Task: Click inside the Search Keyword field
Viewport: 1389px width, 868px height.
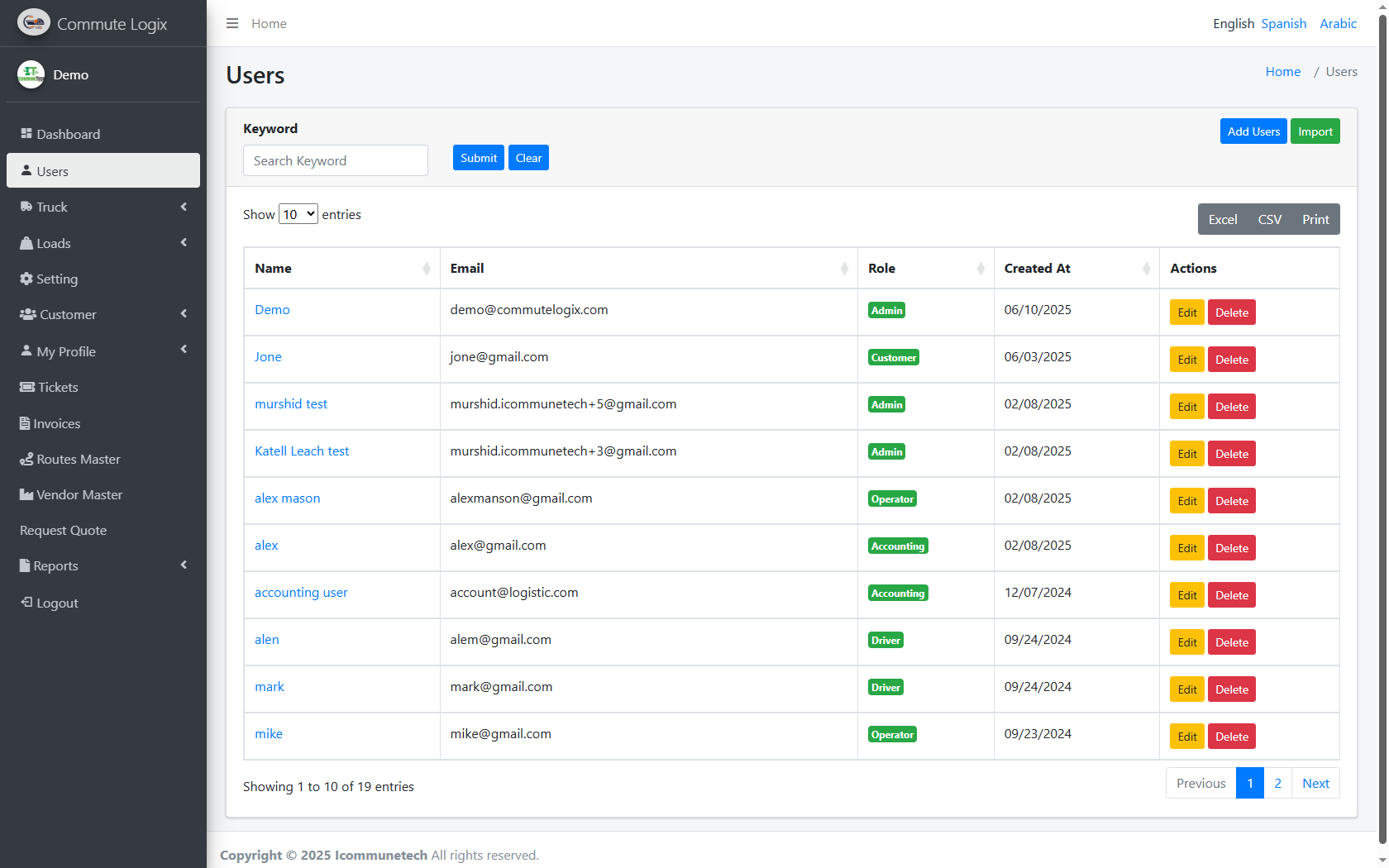Action: 335,160
